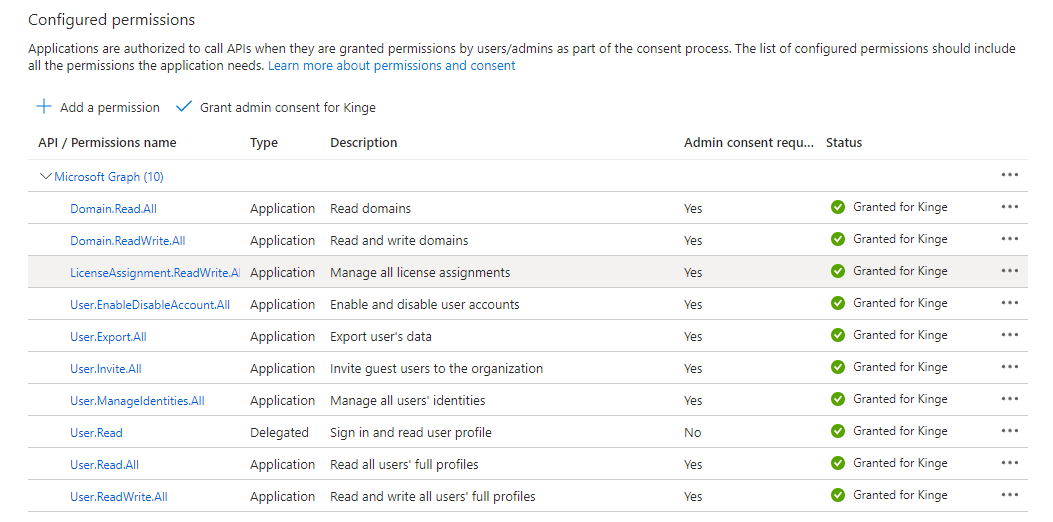This screenshot has width=1053, height=522.
Task: Click the API / Permissions name column header
Action: (x=107, y=143)
